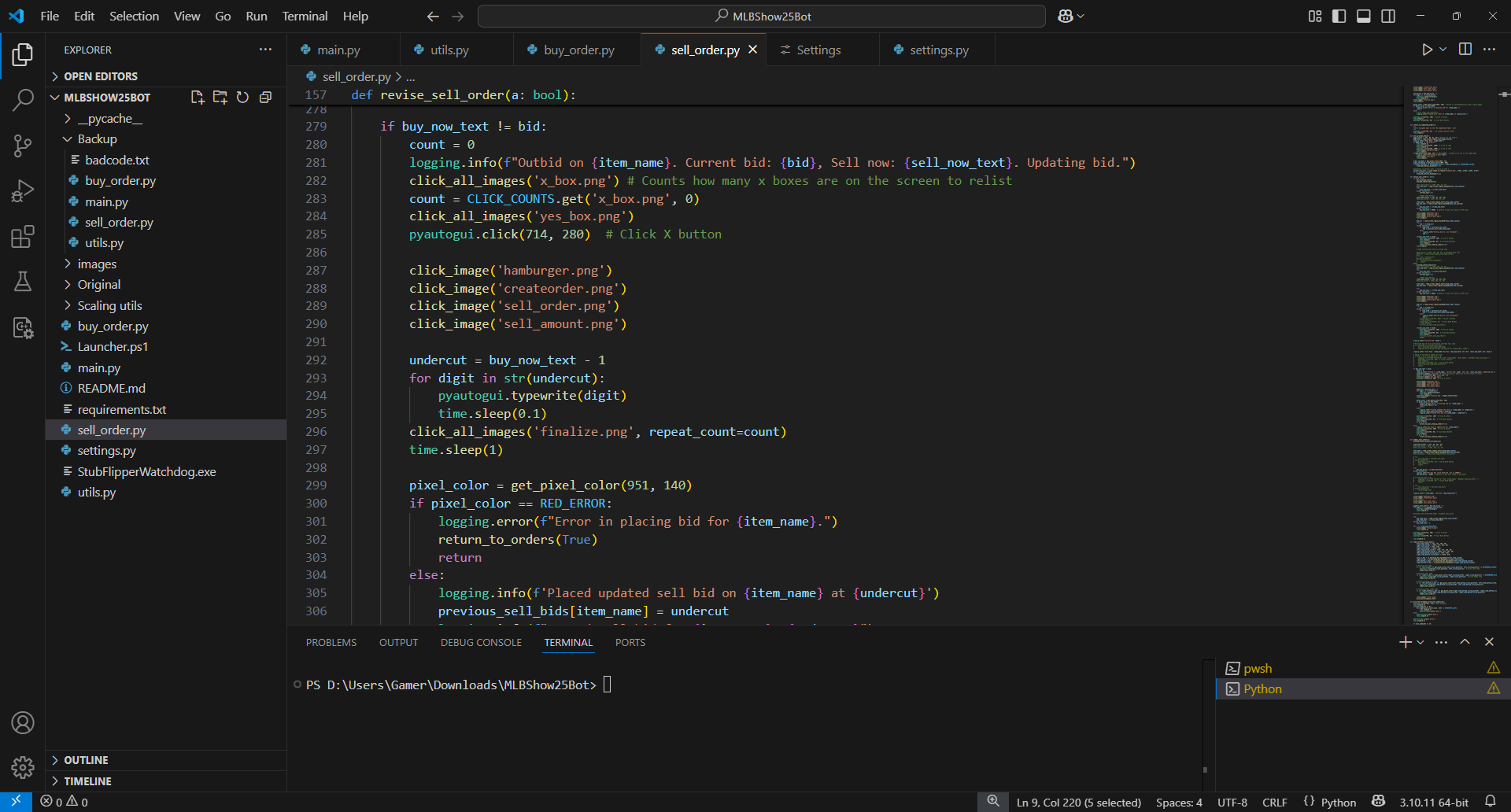The height and width of the screenshot is (812, 1511).
Task: Switch to the buy_order.py tab
Action: (x=578, y=49)
